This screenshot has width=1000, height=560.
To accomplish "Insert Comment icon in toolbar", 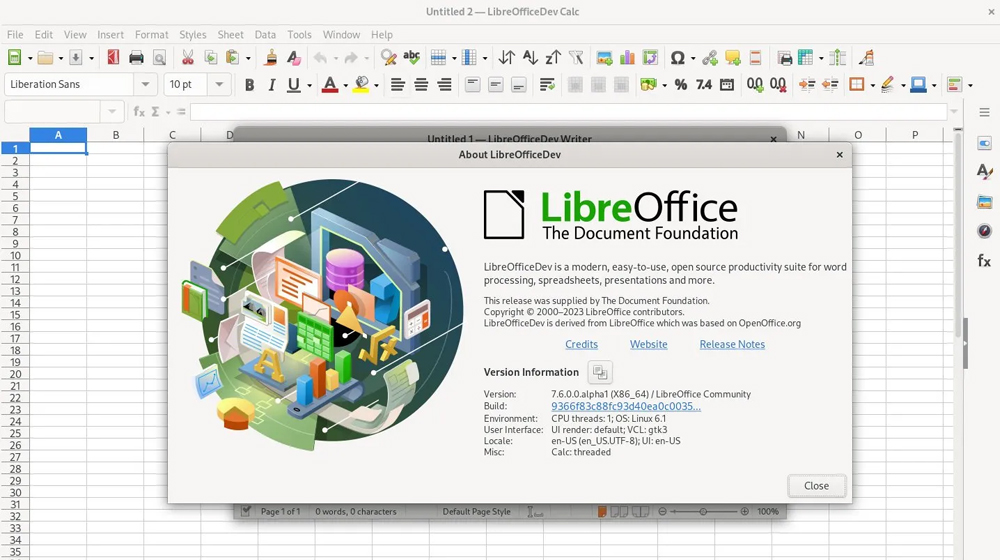I will (x=733, y=58).
